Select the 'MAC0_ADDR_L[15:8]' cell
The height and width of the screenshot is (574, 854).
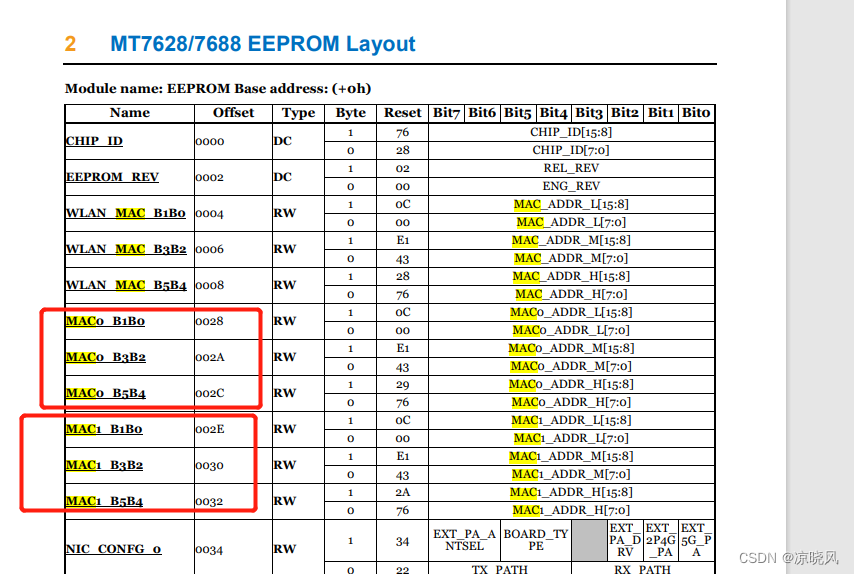[571, 312]
